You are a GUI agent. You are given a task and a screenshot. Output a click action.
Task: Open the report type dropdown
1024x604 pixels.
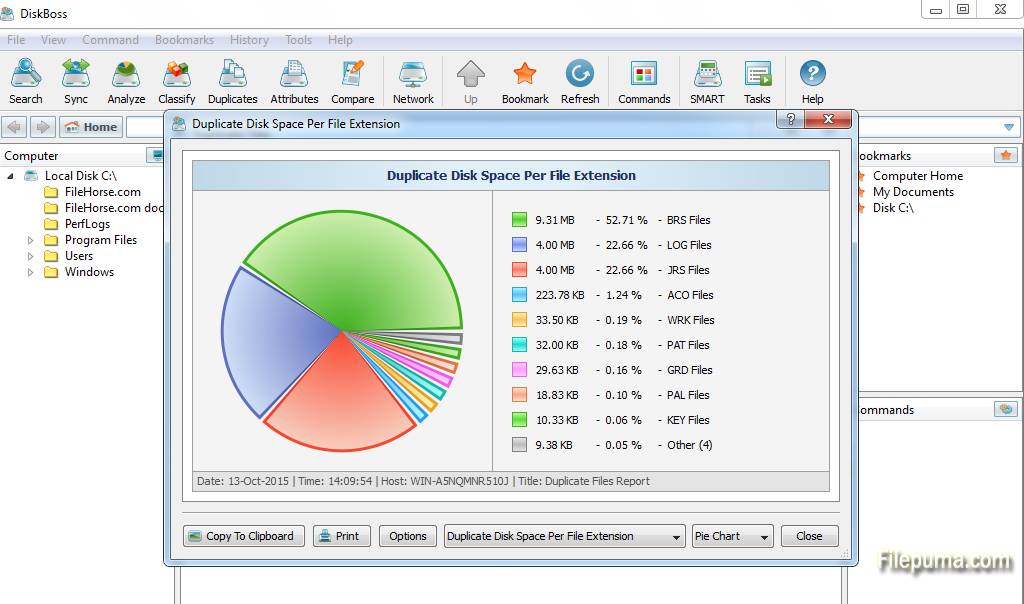pyautogui.click(x=564, y=536)
